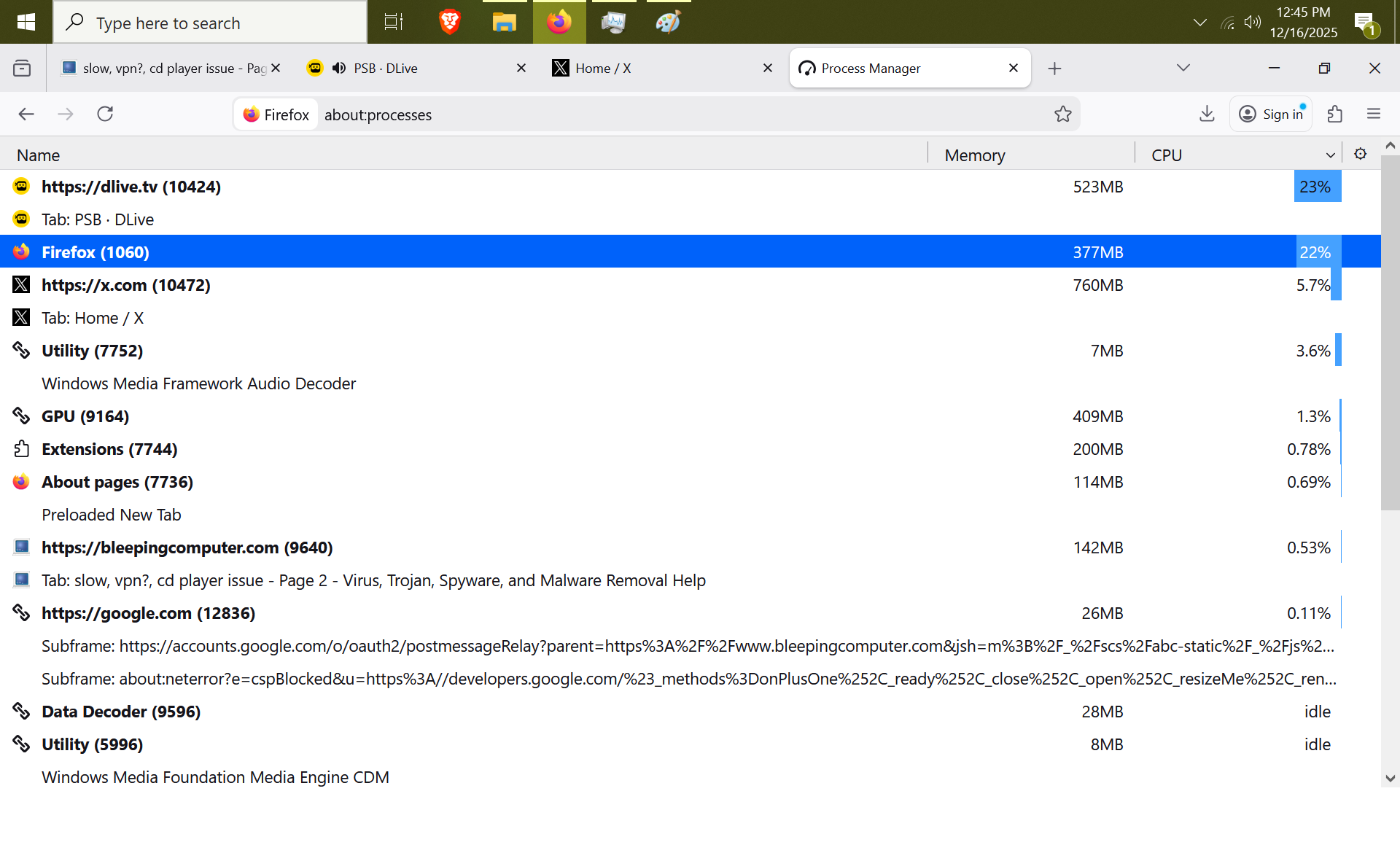Screen dimensions: 1400x861
Task: Click the Sign in account button
Action: pos(1271,114)
